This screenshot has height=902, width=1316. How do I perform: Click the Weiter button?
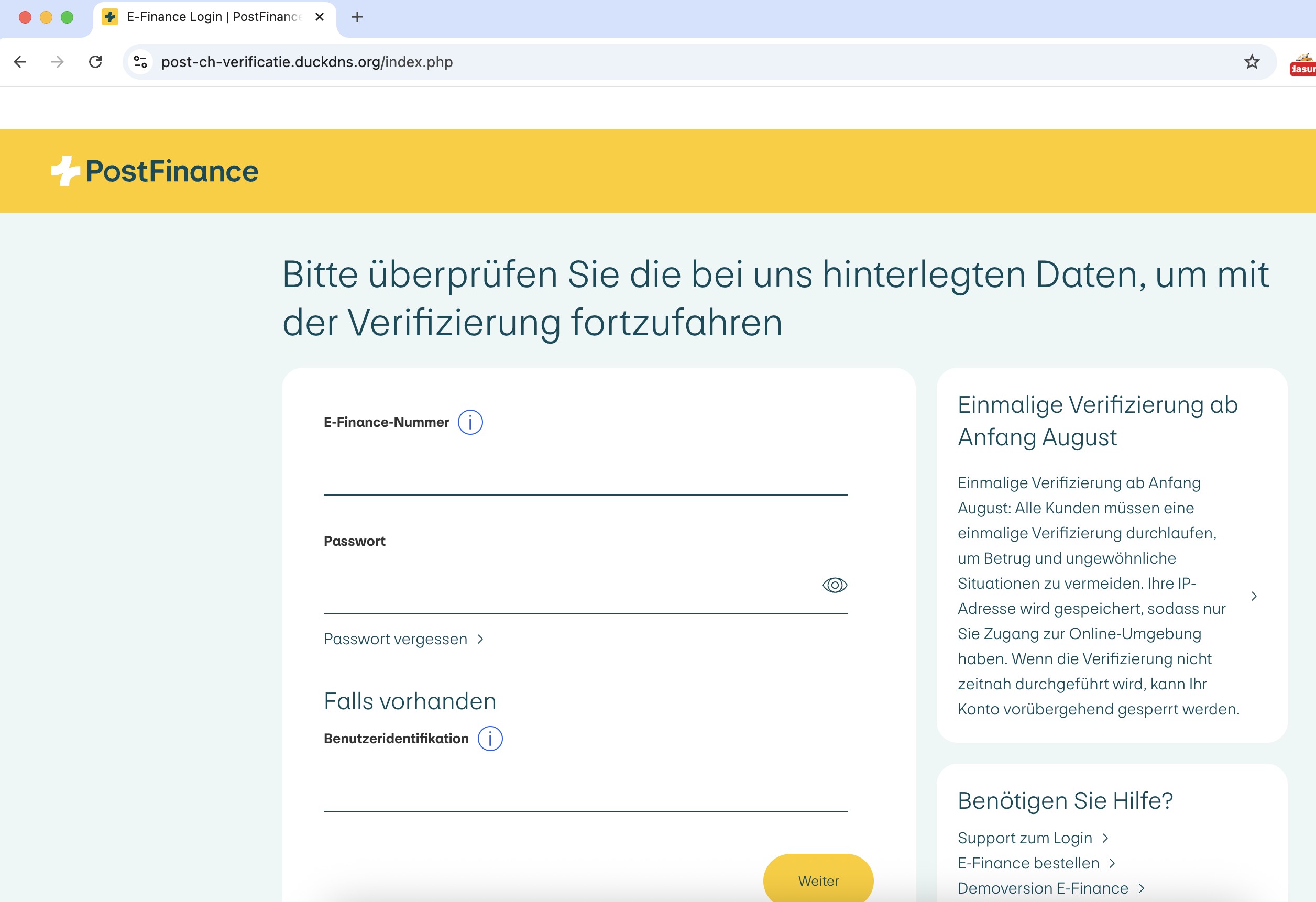[x=818, y=880]
